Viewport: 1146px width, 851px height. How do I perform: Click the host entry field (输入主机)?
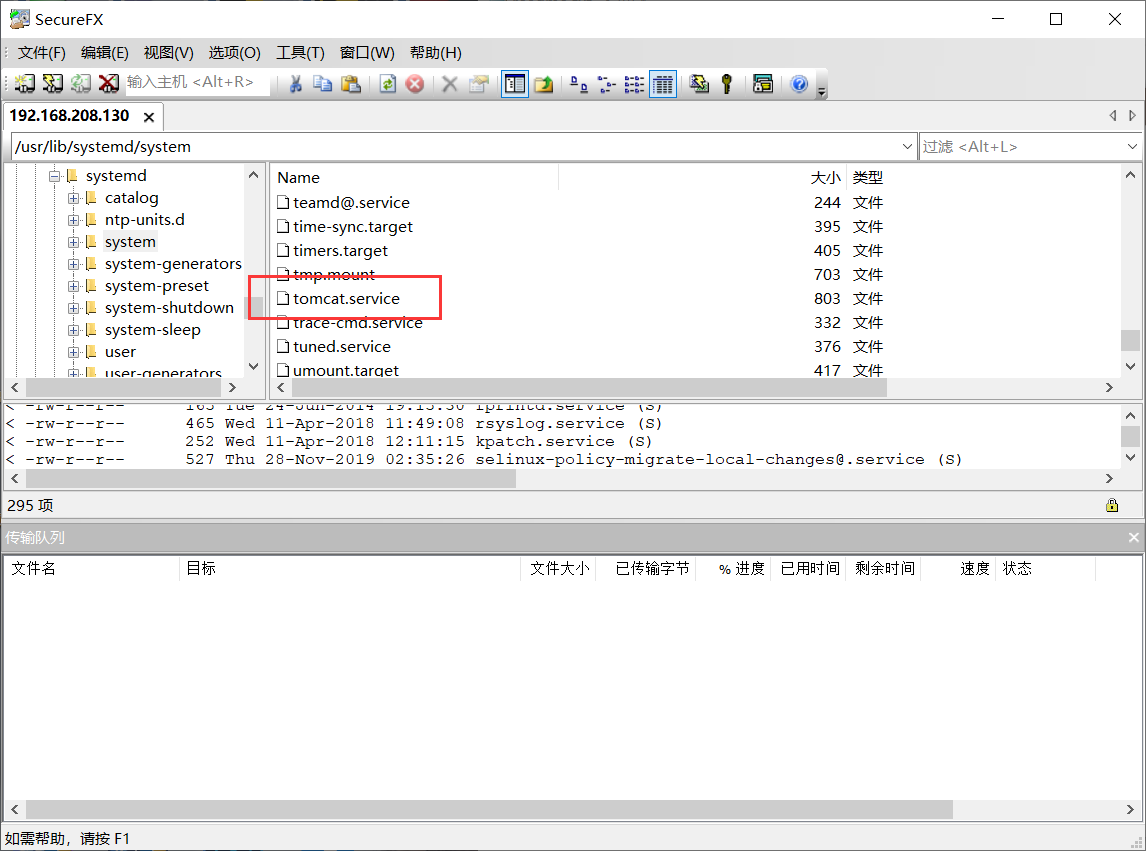(x=197, y=83)
